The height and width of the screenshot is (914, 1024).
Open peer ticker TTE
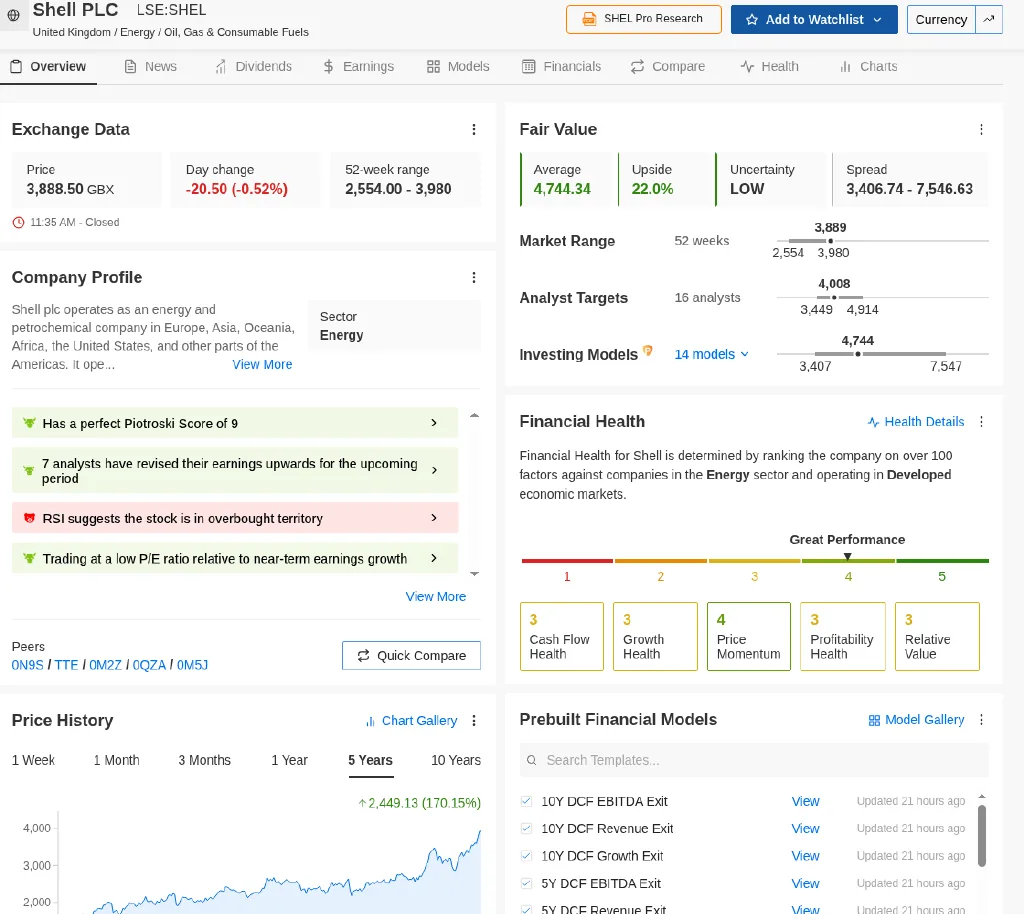[66, 665]
